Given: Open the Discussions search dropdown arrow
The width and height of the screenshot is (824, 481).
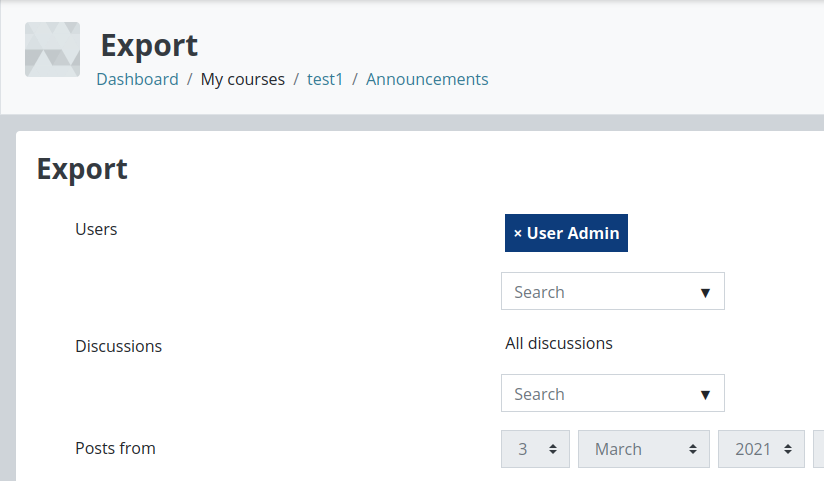Looking at the screenshot, I should (705, 395).
